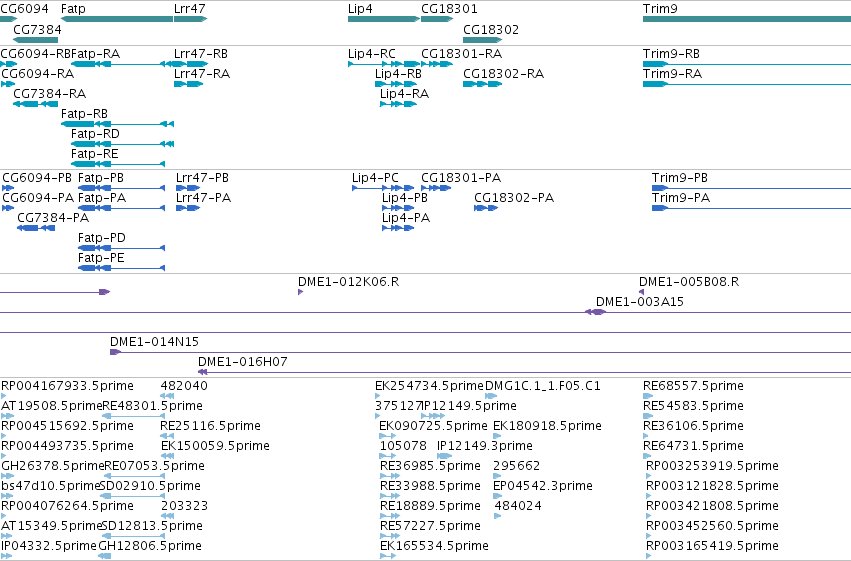Image resolution: width=851 pixels, height=561 pixels.
Task: Click protein CG6094-PB
Action: [x=37, y=178]
